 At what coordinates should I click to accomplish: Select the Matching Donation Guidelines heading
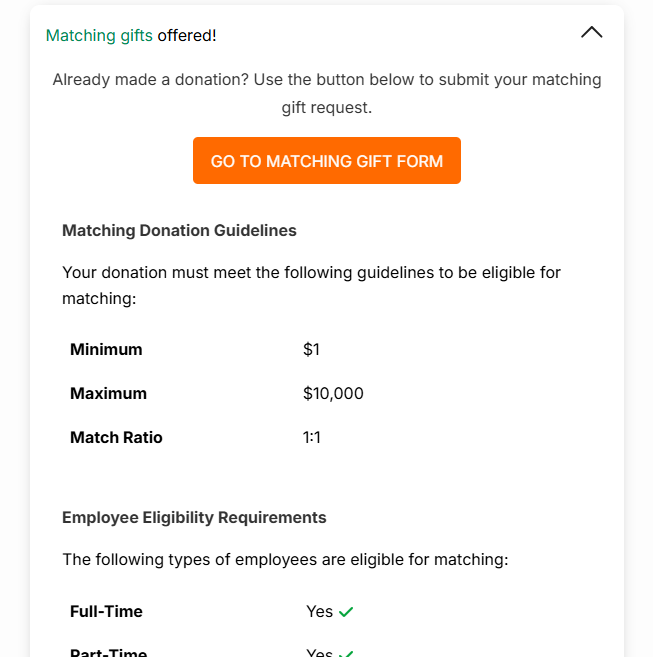pos(179,230)
